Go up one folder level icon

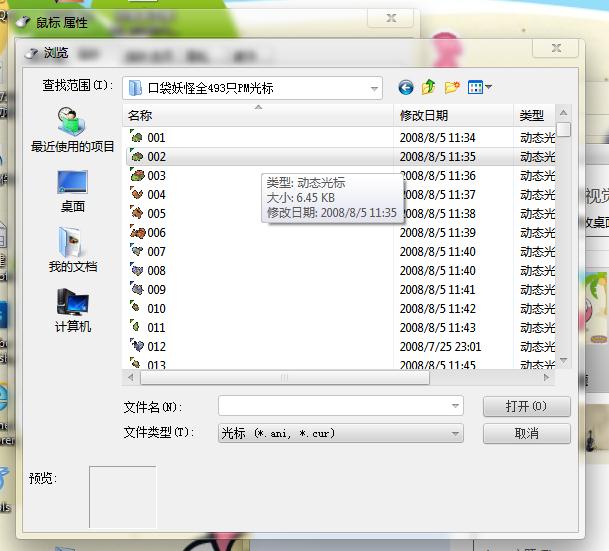428,87
